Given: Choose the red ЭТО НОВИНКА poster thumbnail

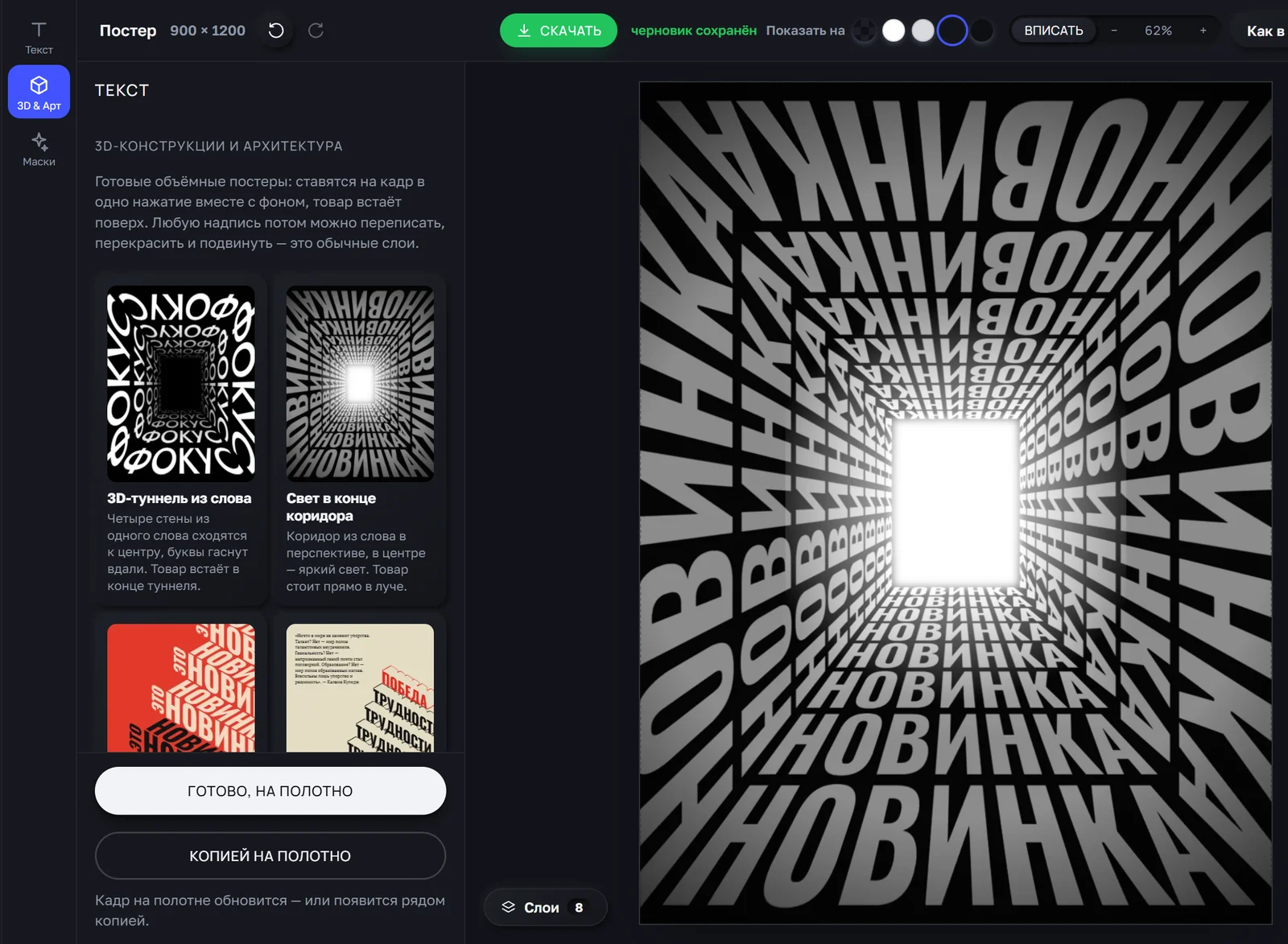Looking at the screenshot, I should click(181, 688).
